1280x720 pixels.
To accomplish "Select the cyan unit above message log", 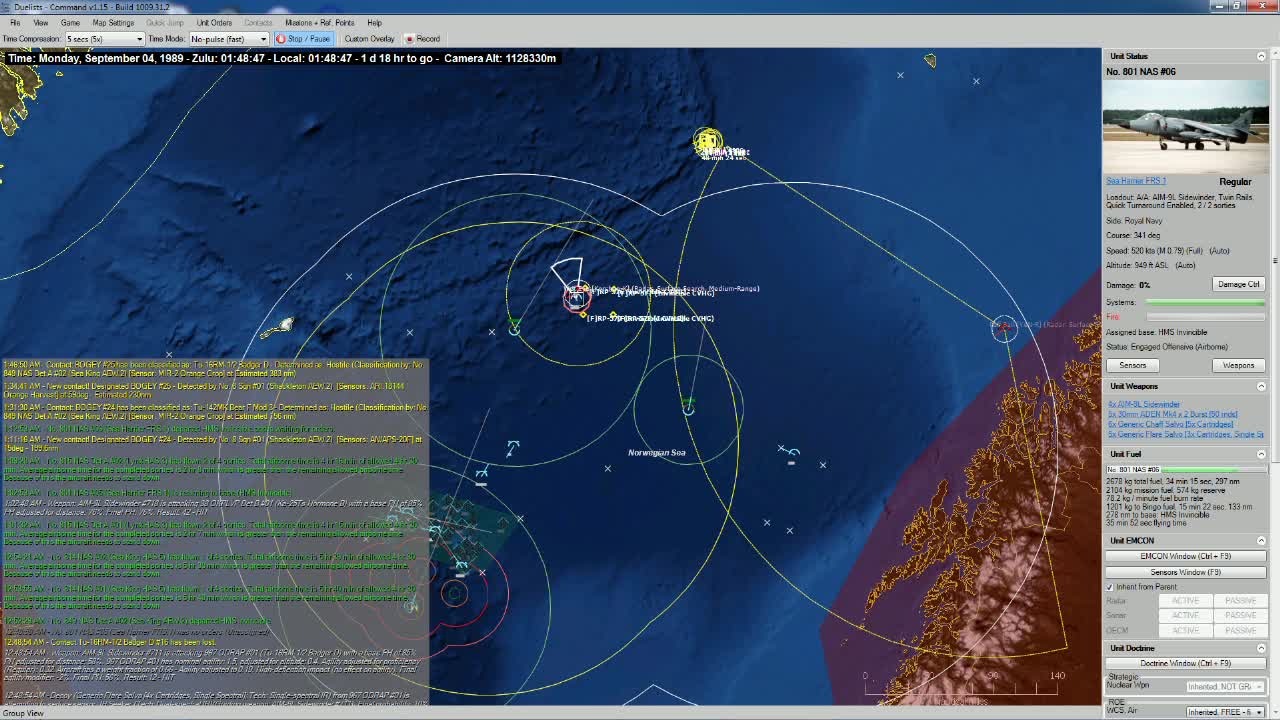I will tap(513, 448).
